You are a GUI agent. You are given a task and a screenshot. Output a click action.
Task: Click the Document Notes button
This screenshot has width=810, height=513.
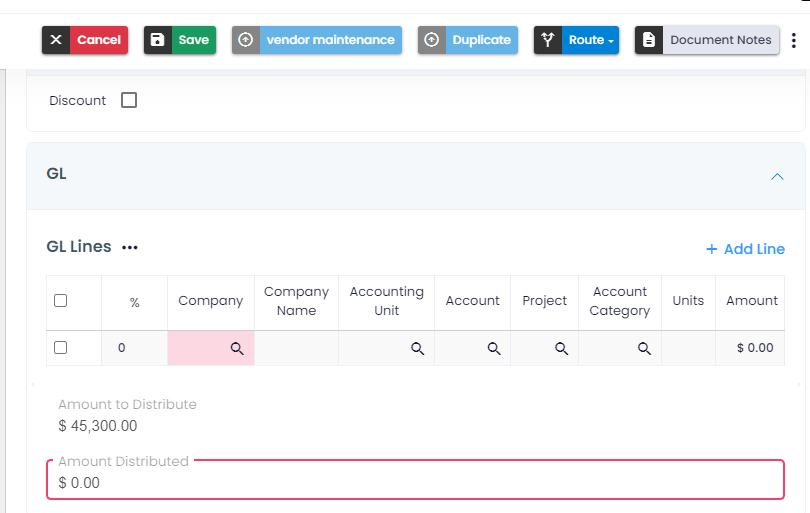coord(707,40)
